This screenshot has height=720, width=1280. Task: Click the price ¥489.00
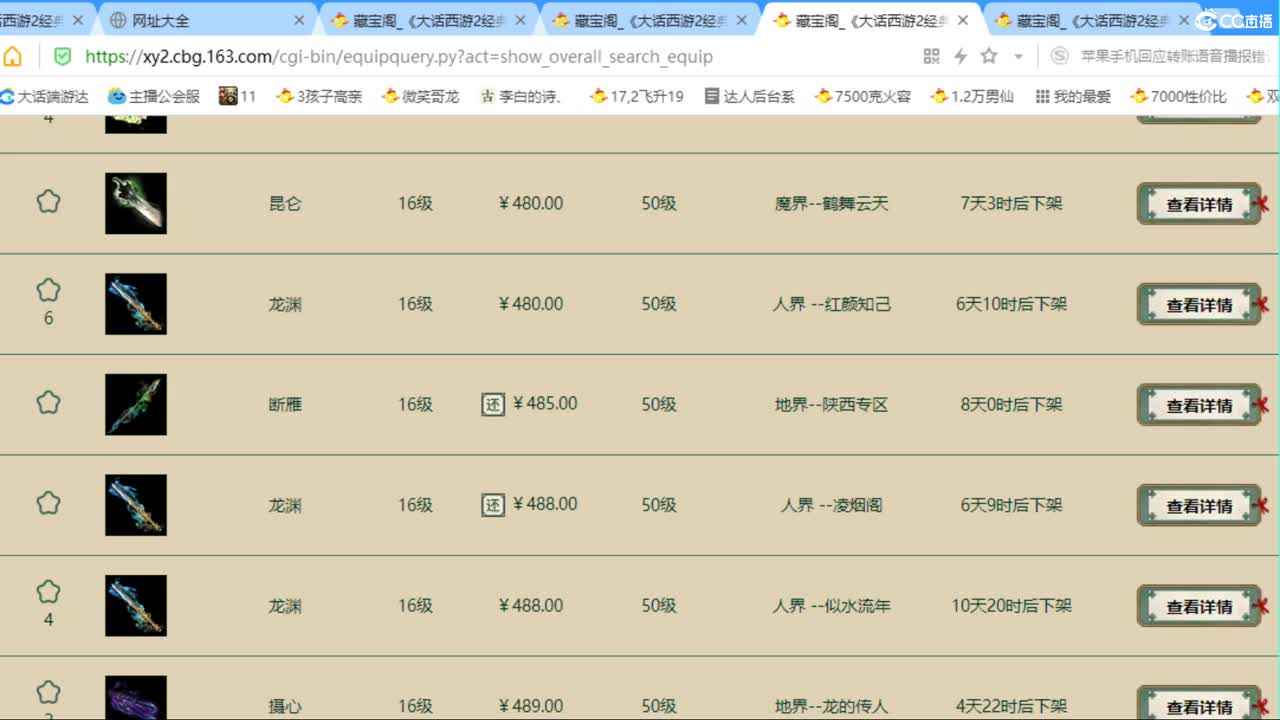[x=531, y=706]
